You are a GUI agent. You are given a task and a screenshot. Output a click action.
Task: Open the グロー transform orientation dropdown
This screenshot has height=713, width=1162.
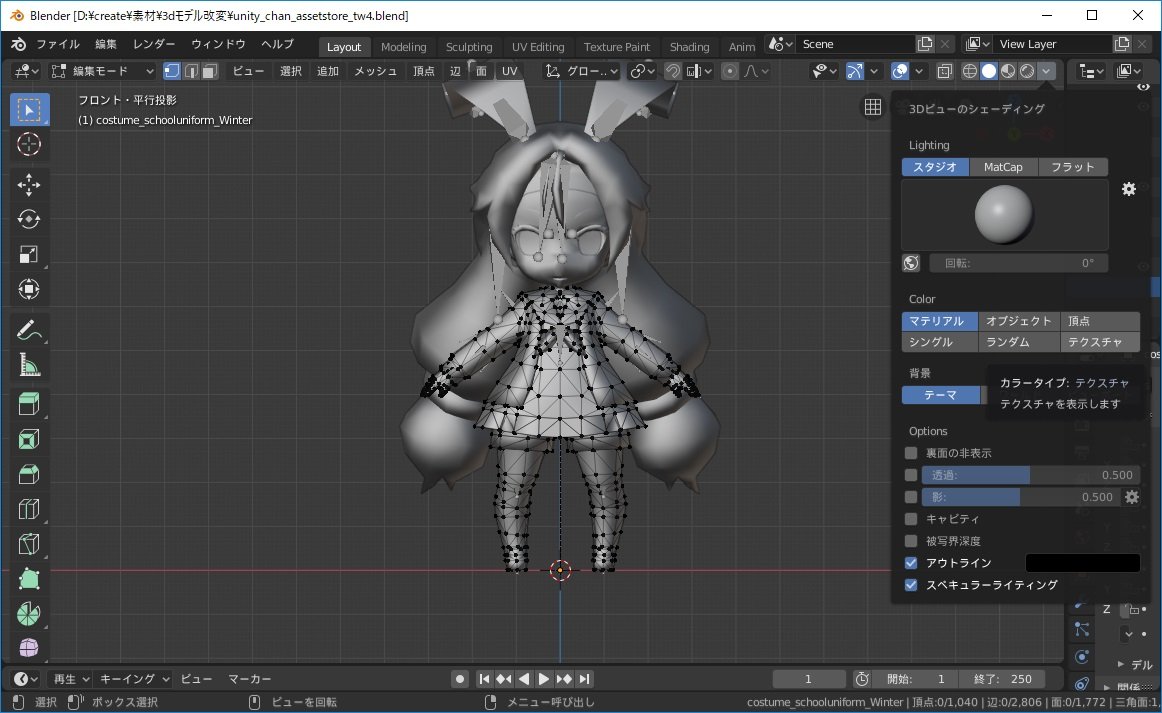(581, 71)
